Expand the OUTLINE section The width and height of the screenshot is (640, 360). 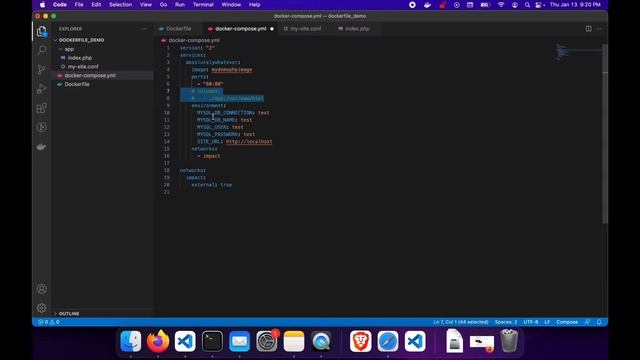[69, 313]
